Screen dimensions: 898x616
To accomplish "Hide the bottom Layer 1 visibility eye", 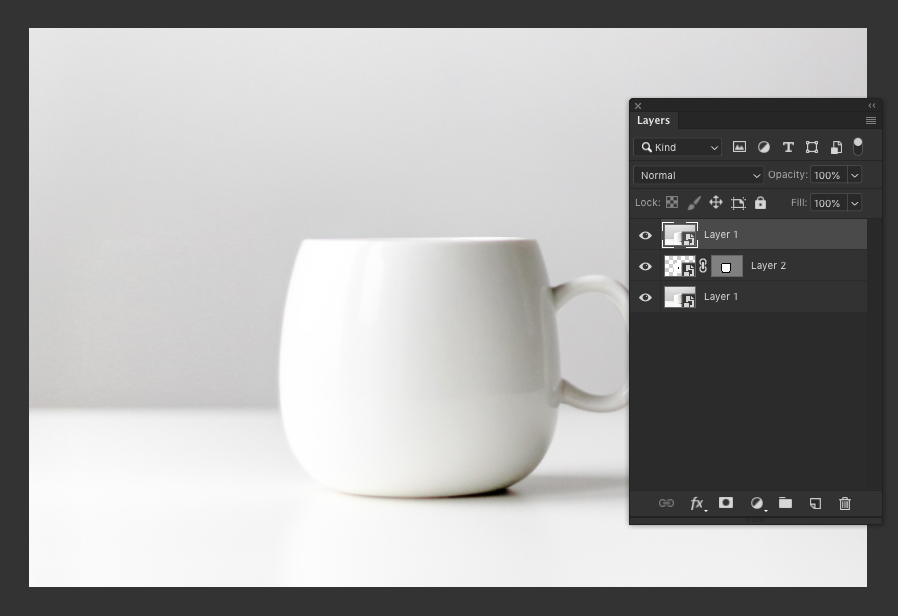I will point(645,297).
